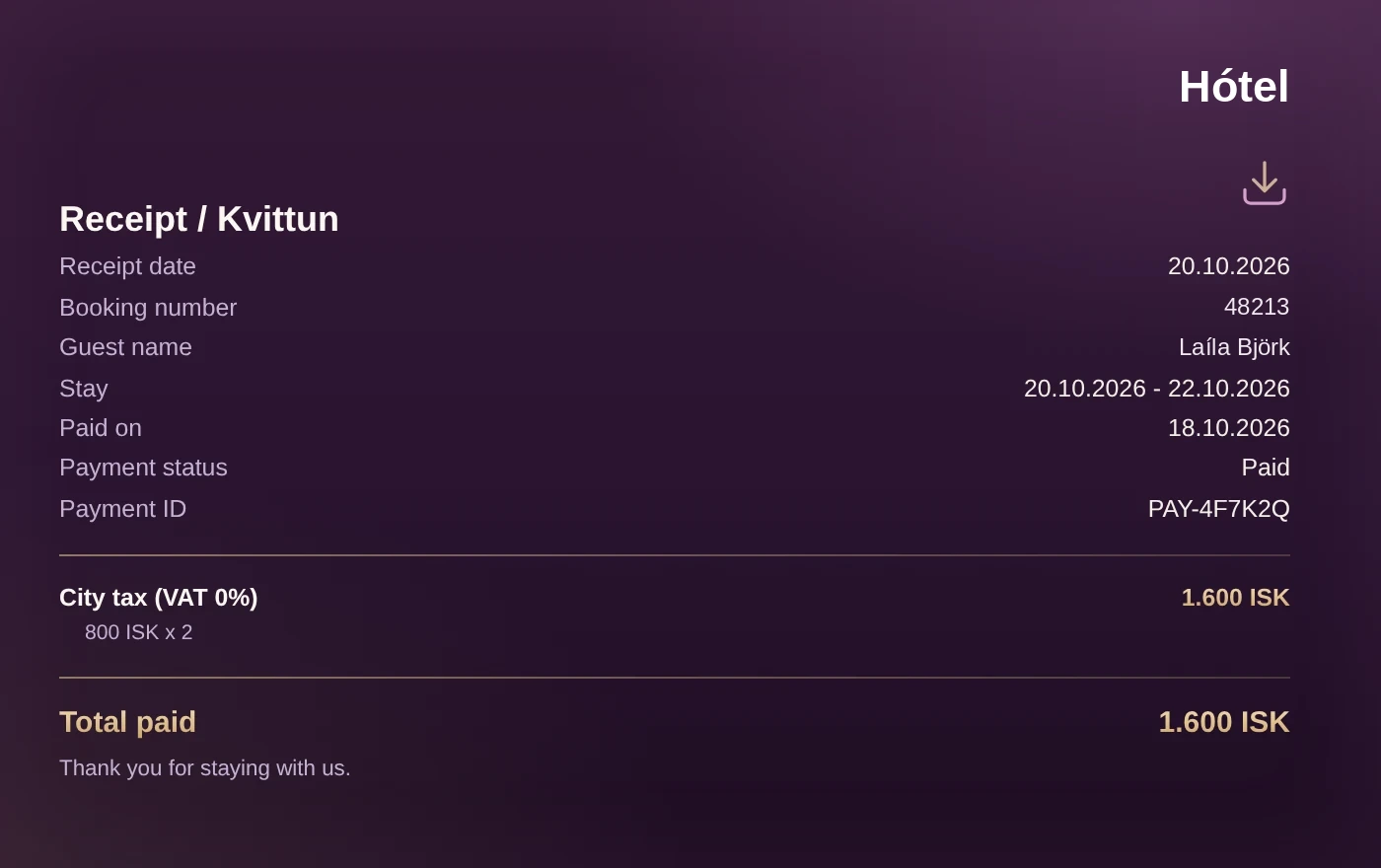Click the thank you message text

pos(205,768)
